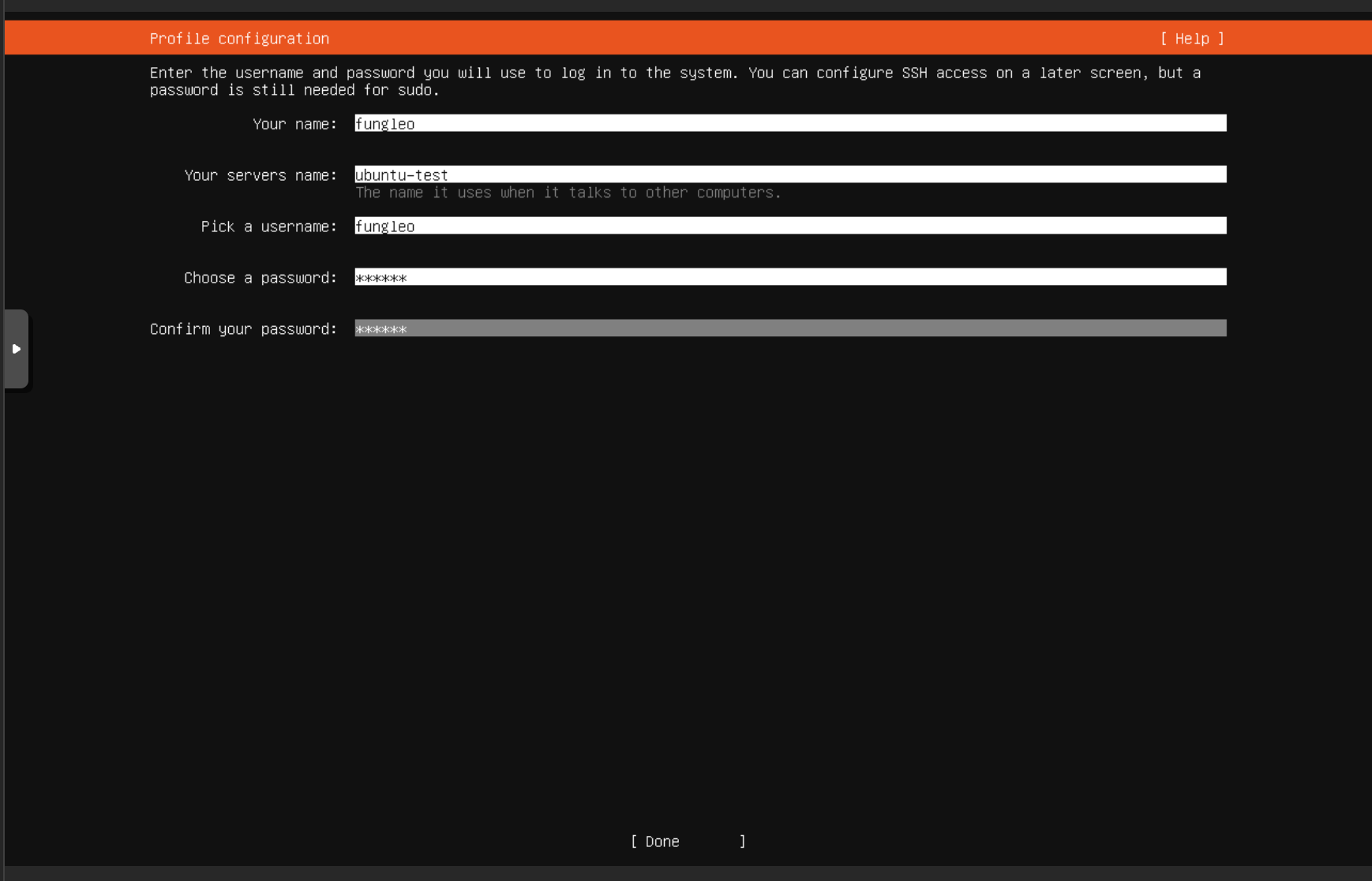Edit the server name field containing ubuntu-test
1372x881 pixels.
790,174
